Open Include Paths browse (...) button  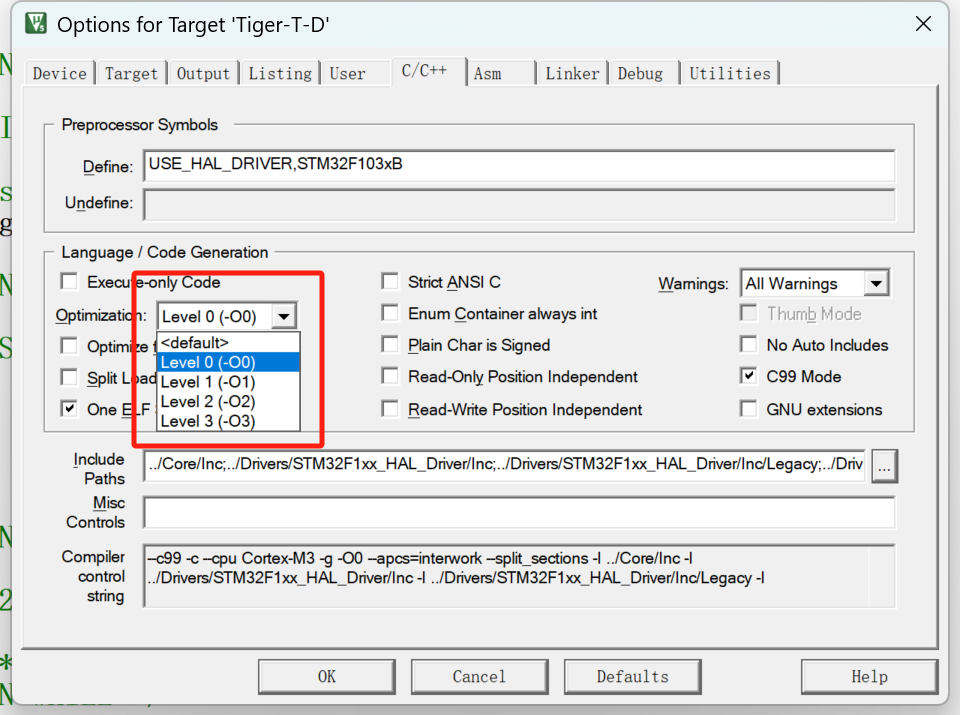click(884, 467)
